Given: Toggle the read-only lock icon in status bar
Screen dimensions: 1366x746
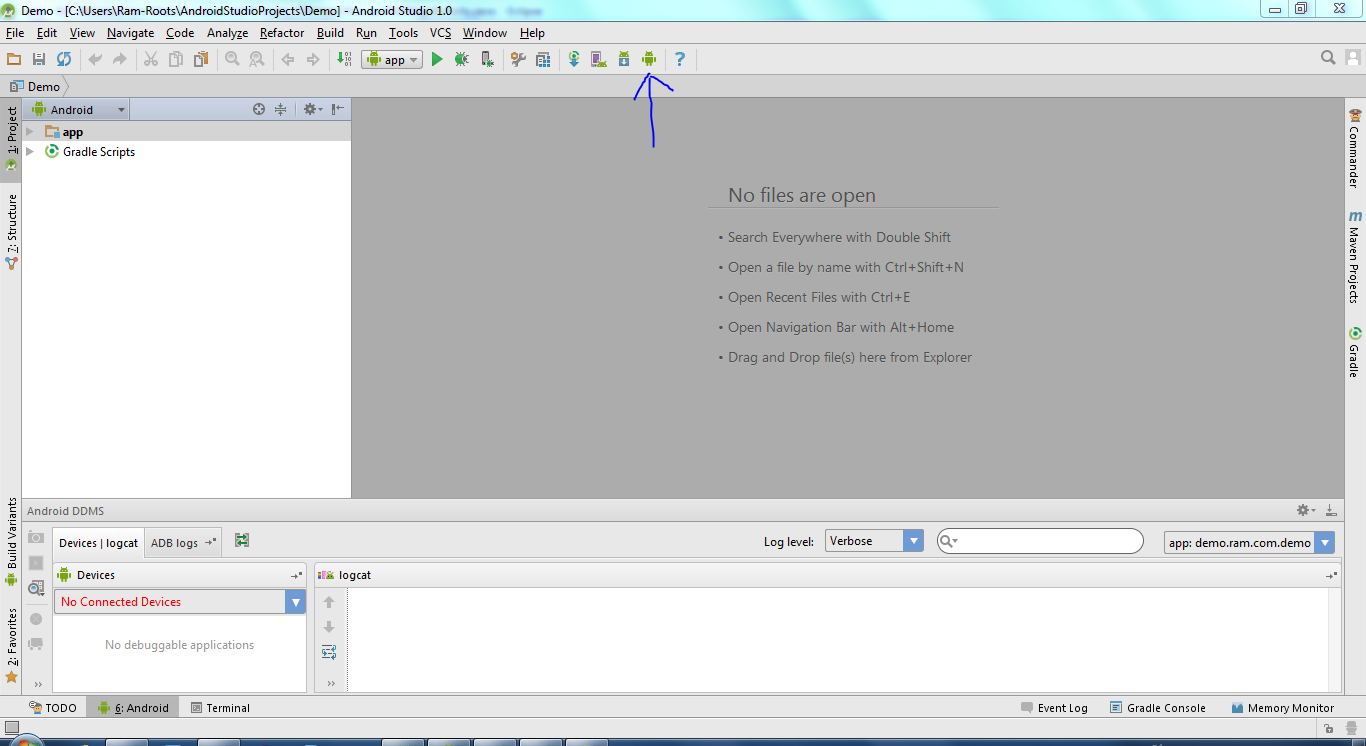Looking at the screenshot, I should (x=1328, y=729).
